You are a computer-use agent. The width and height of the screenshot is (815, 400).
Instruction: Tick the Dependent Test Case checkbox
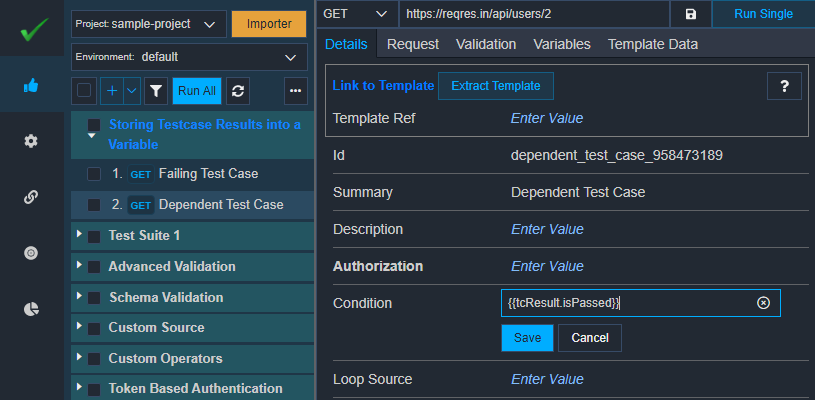click(x=94, y=205)
